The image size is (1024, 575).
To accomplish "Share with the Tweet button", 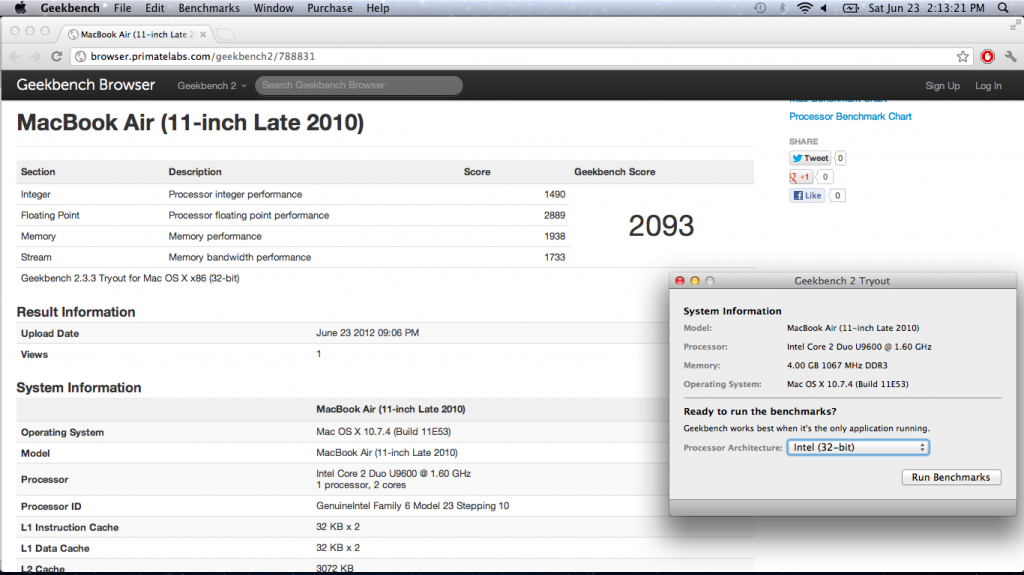I will (810, 158).
